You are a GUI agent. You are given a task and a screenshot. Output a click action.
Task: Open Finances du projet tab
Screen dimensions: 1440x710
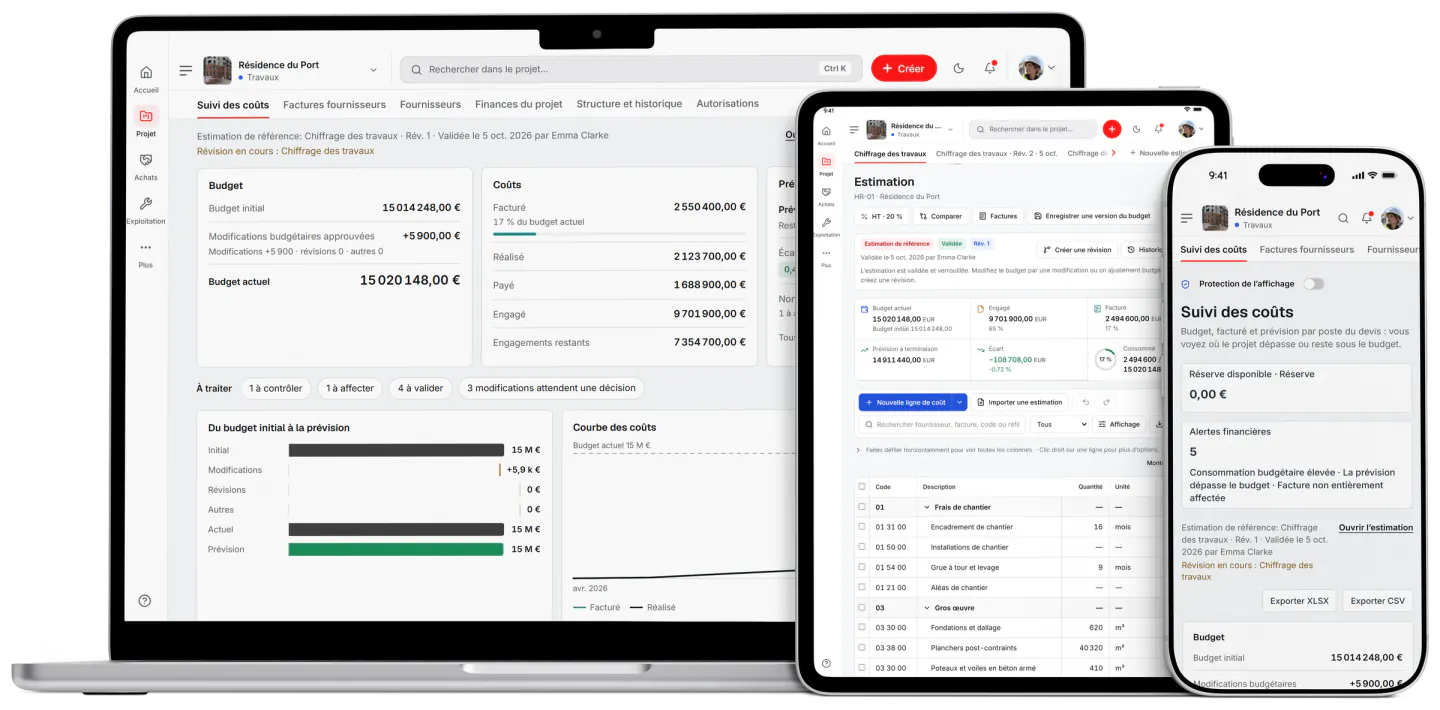click(519, 104)
